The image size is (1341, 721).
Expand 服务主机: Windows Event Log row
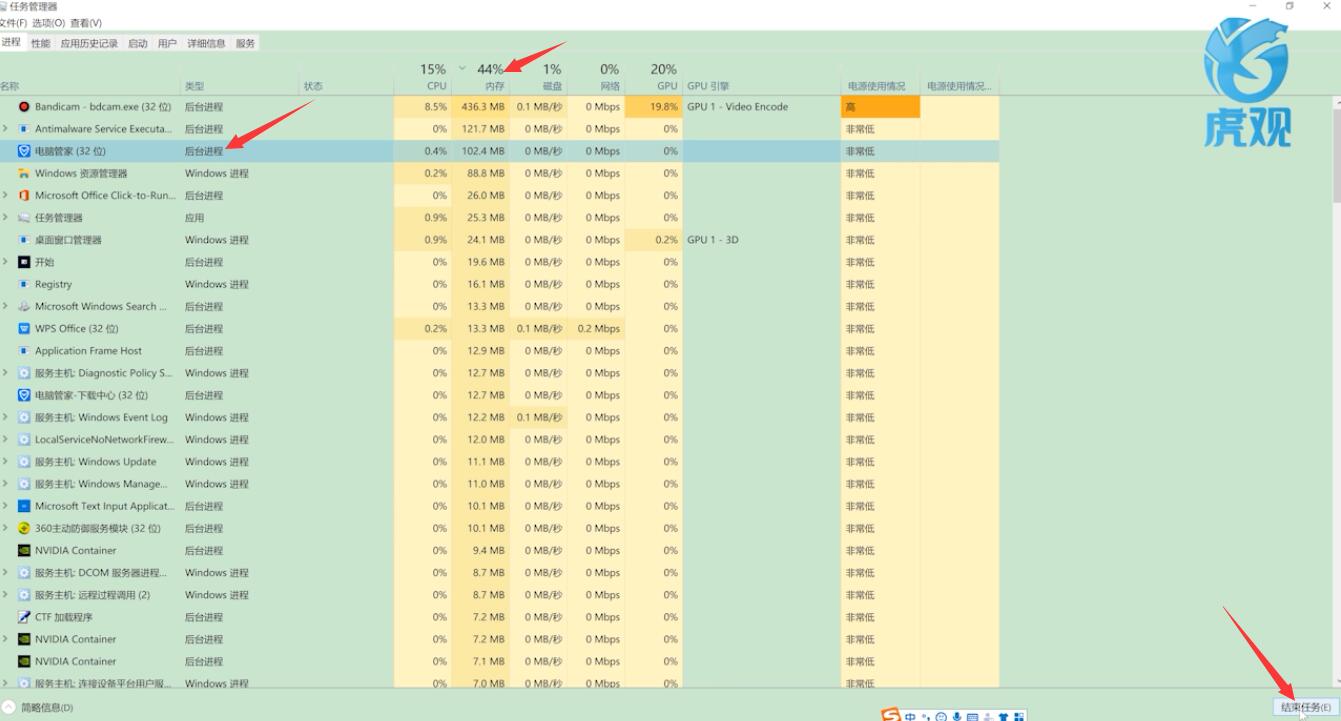coord(6,417)
